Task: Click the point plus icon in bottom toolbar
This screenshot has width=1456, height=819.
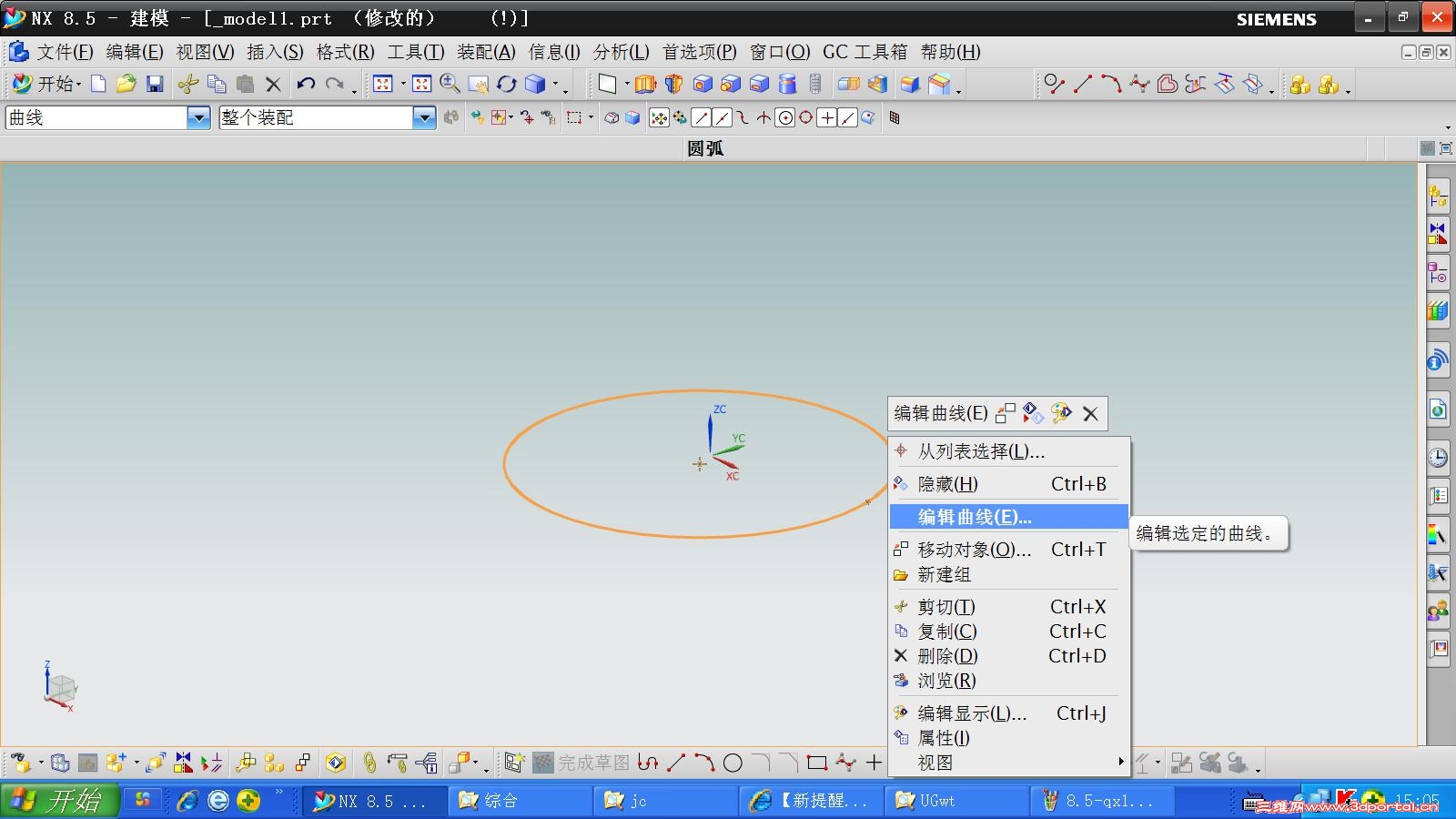Action: [x=874, y=763]
